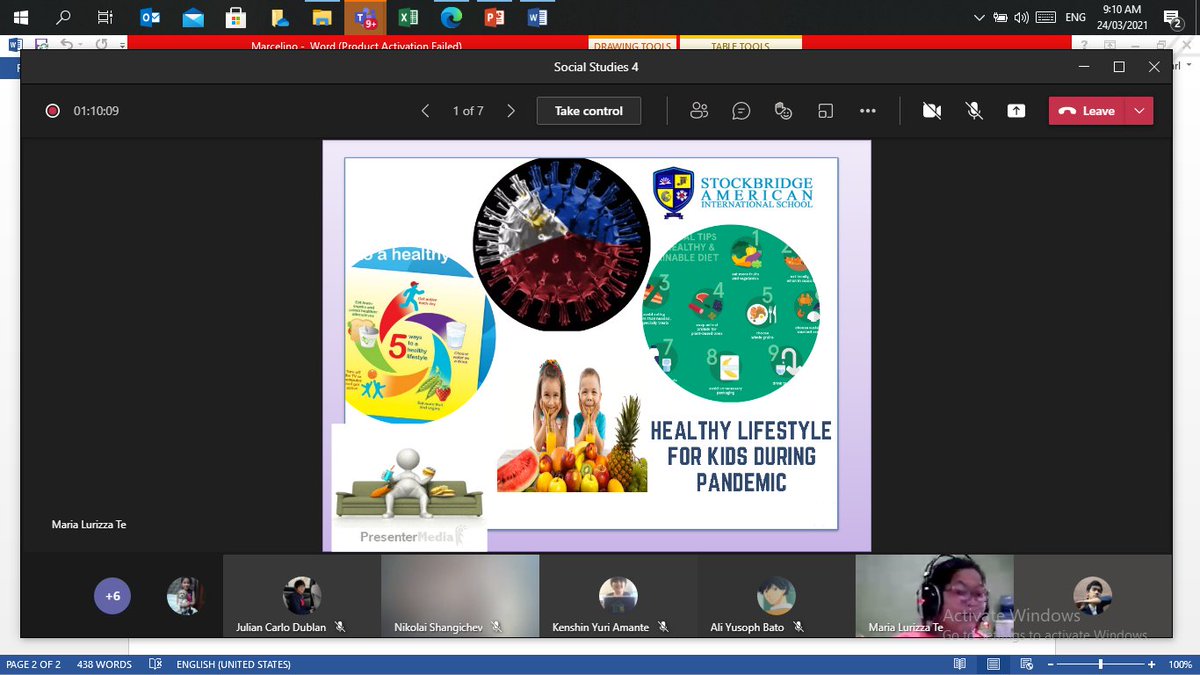Open PowerPoint from the taskbar
The height and width of the screenshot is (675, 1200).
tap(493, 17)
